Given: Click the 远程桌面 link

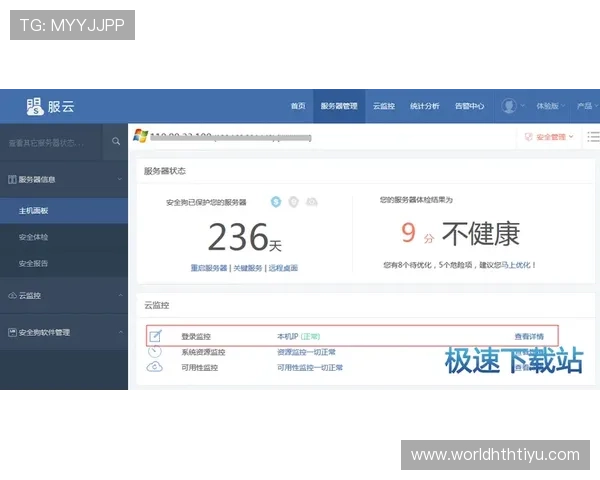Looking at the screenshot, I should tap(283, 268).
